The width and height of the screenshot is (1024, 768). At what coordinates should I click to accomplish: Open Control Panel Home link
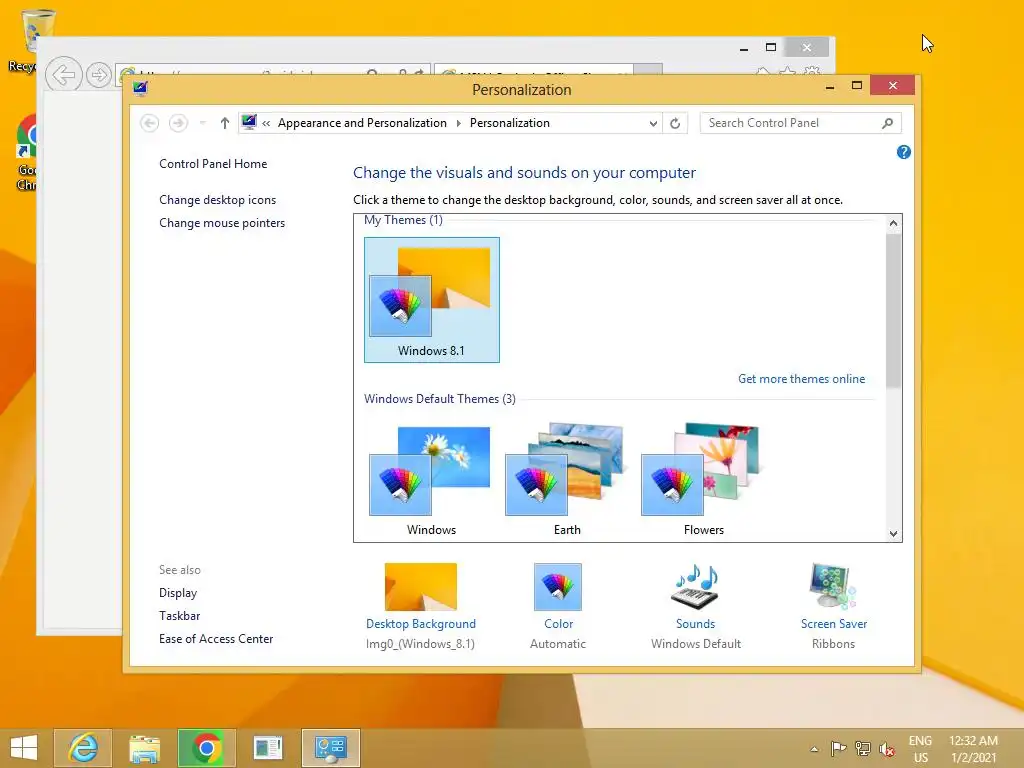213,164
